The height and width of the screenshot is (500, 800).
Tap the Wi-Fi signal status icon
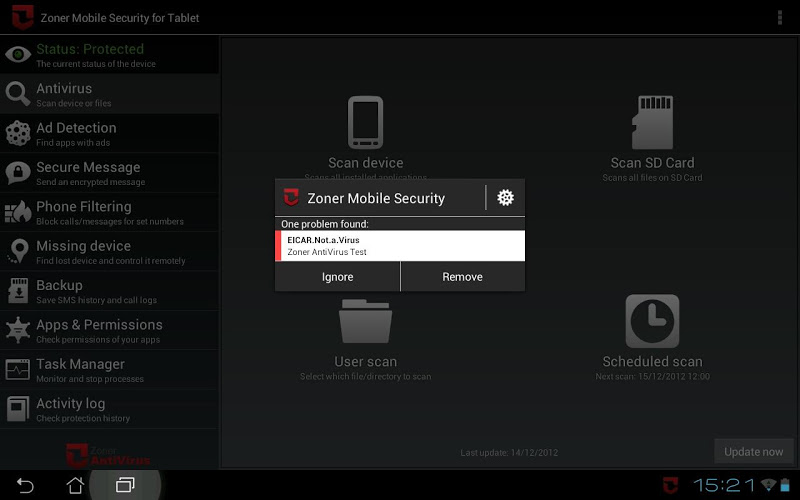pyautogui.click(x=768, y=485)
